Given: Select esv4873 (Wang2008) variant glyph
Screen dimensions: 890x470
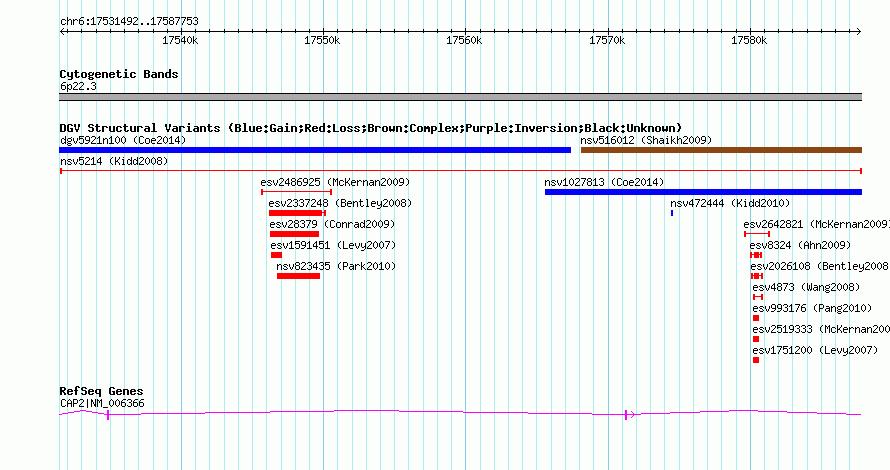Looking at the screenshot, I should coord(758,297).
